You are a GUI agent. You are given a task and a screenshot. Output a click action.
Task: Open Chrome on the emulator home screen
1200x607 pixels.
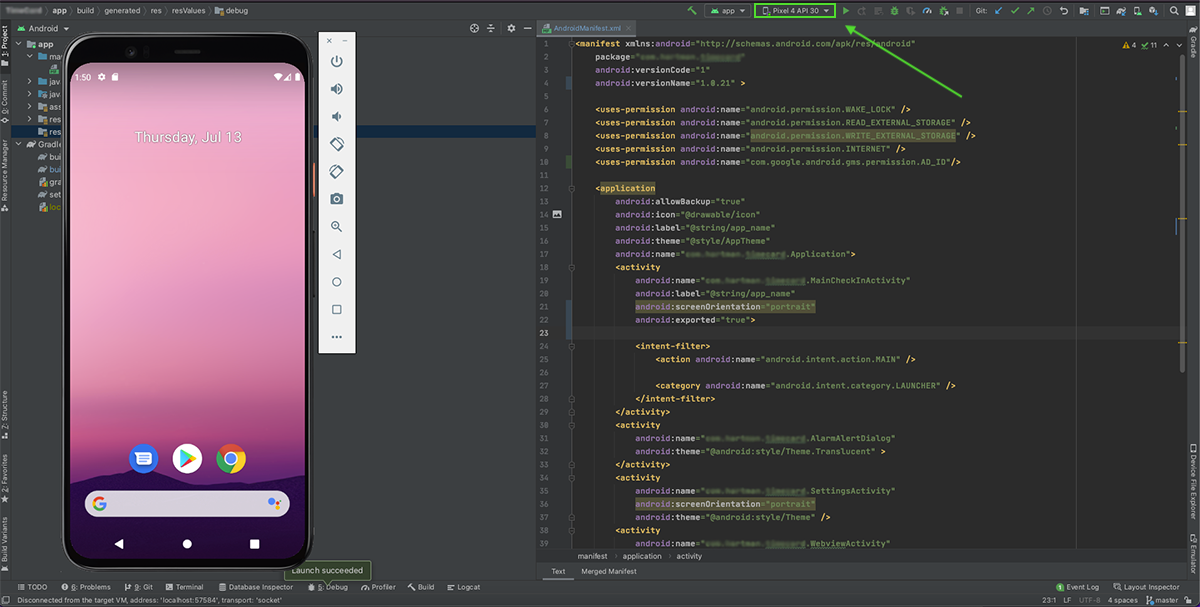click(231, 459)
